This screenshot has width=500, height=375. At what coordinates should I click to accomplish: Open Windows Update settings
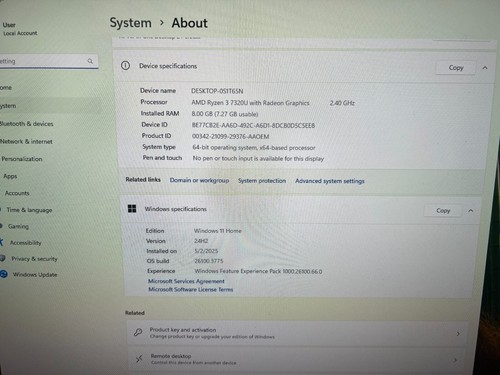(35, 275)
